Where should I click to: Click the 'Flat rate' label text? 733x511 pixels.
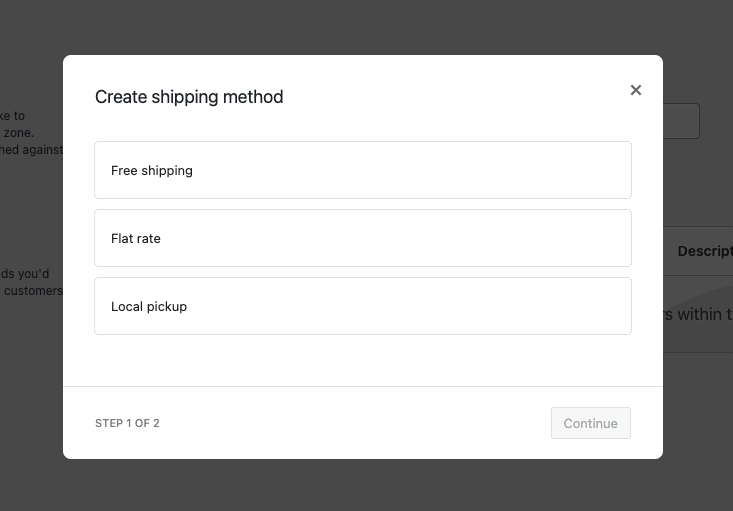click(x=136, y=239)
